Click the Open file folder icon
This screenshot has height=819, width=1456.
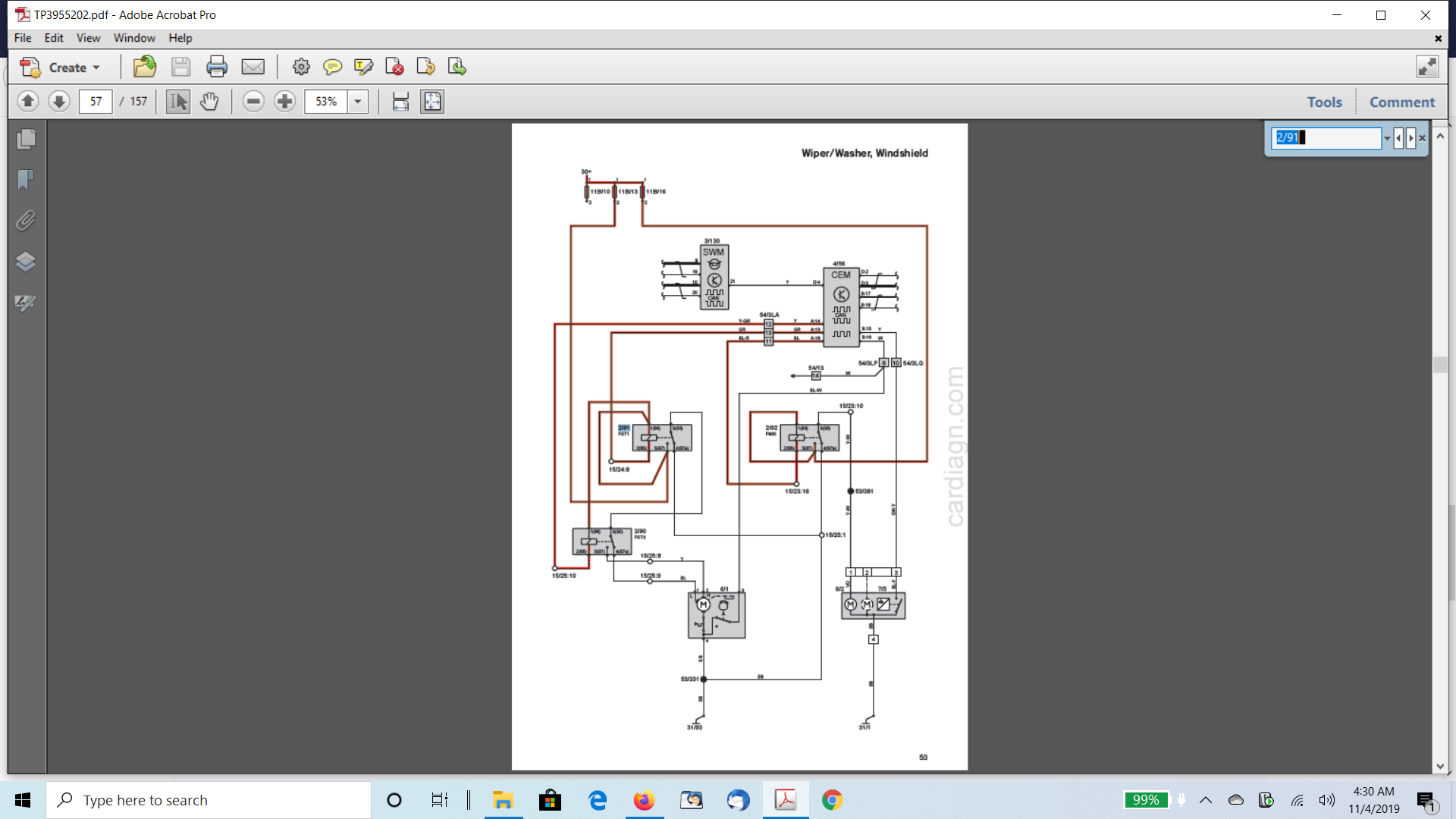pos(144,67)
